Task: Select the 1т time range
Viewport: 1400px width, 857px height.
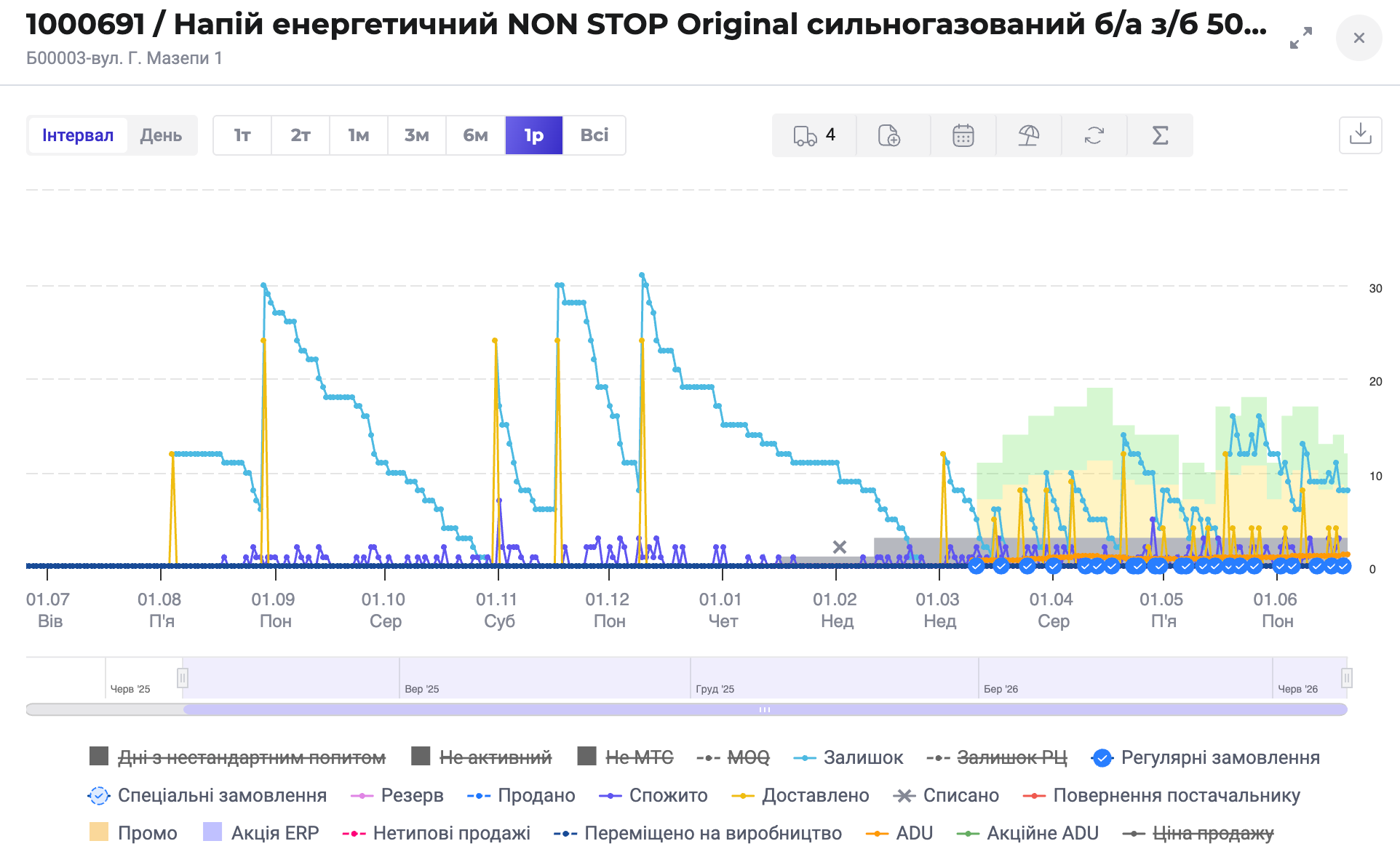Action: [x=242, y=135]
